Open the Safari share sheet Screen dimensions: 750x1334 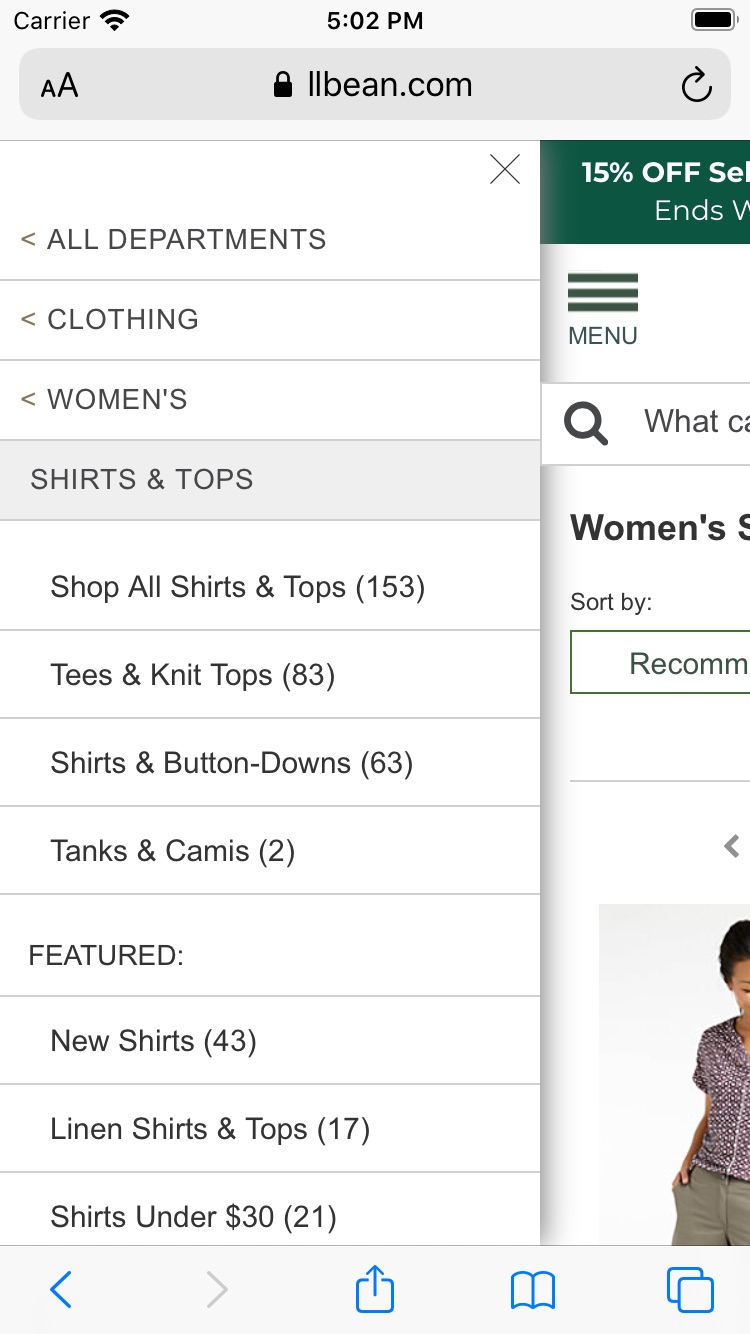click(375, 1290)
